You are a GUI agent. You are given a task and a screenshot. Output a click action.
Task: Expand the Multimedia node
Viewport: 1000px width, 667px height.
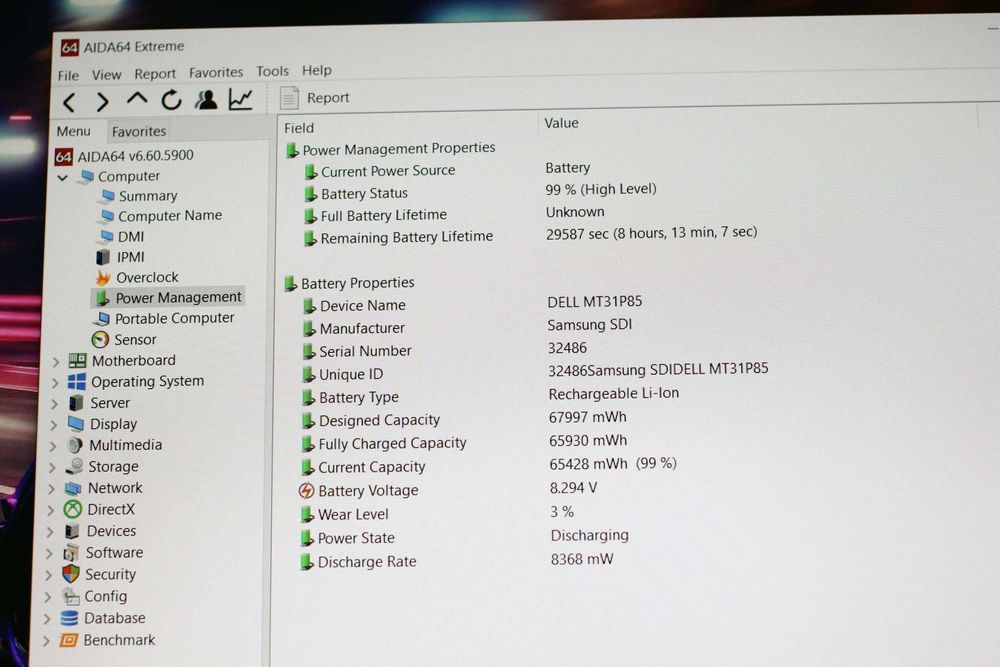(53, 446)
